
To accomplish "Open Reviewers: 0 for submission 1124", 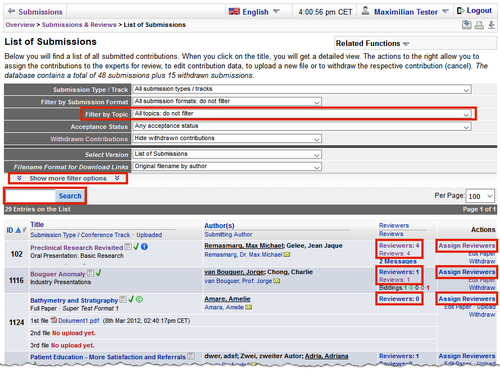I will click(399, 299).
